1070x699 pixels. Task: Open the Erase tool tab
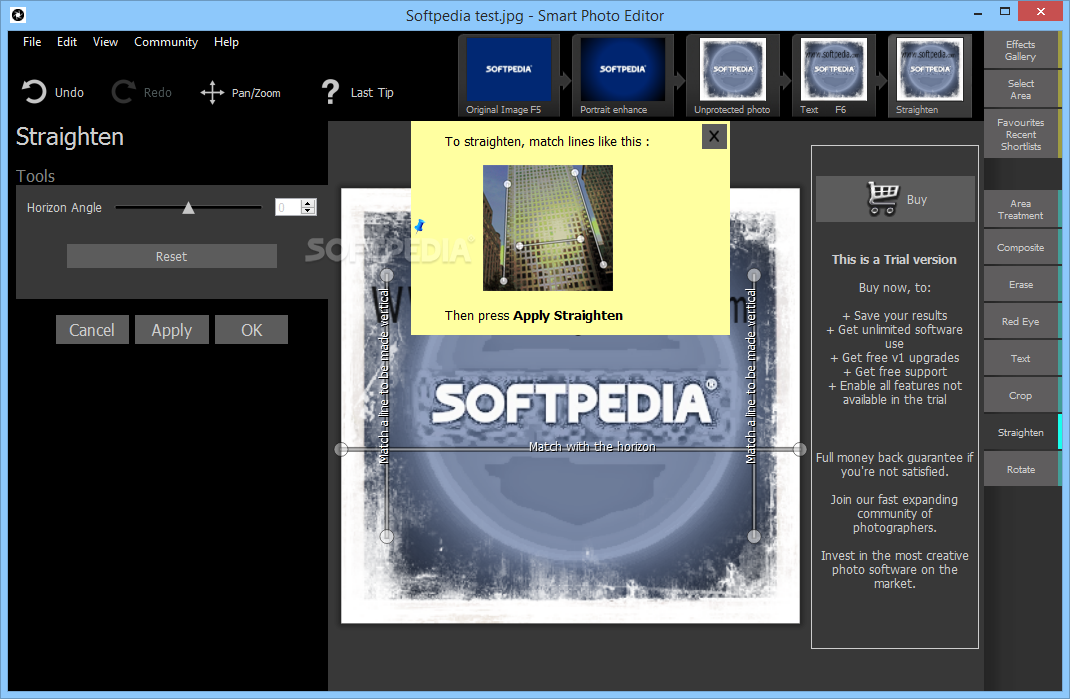pyautogui.click(x=1022, y=284)
